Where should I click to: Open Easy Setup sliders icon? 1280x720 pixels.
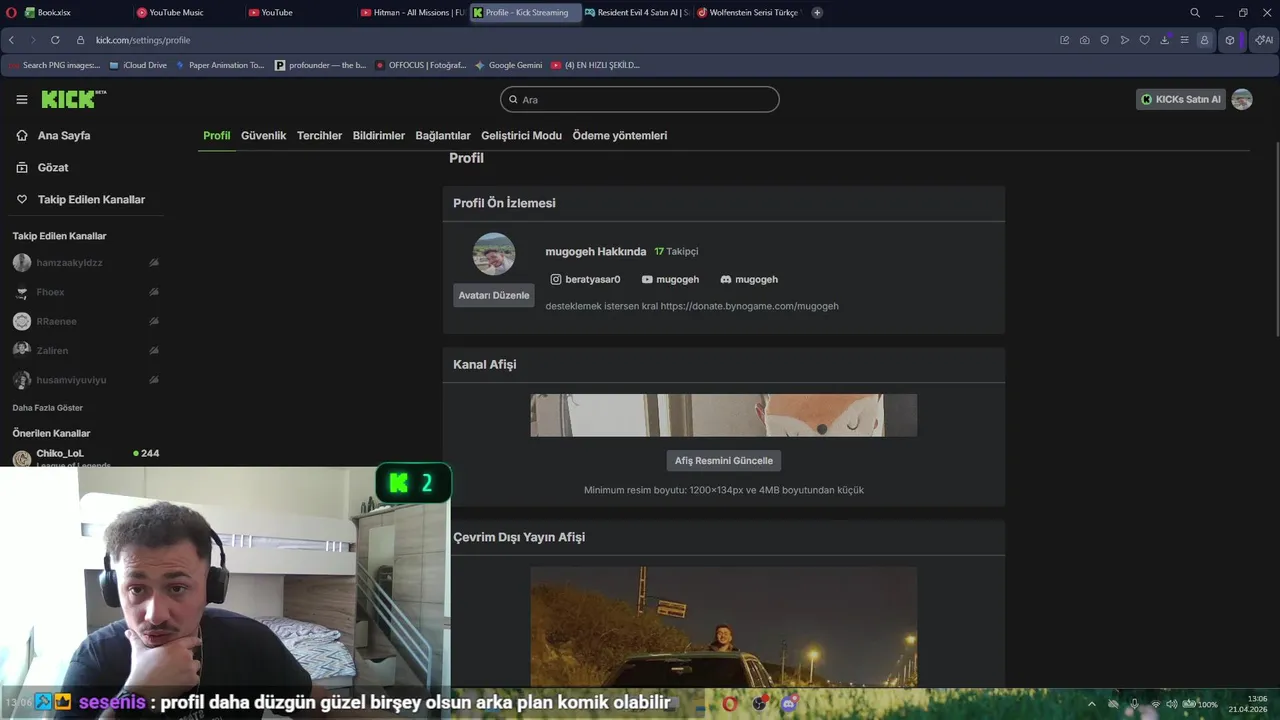click(1185, 40)
